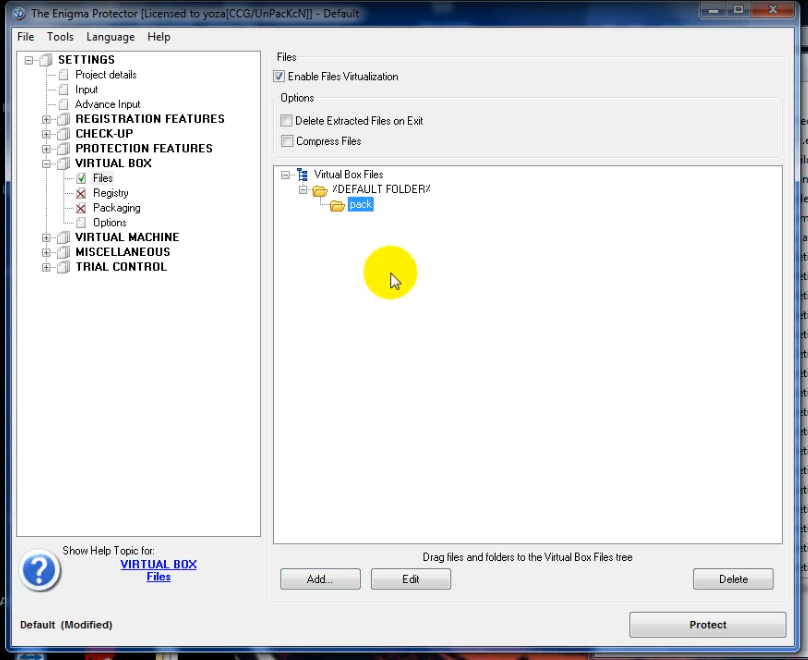Select the MISCELLANEOUS label
This screenshot has height=660, width=808.
pos(123,252)
